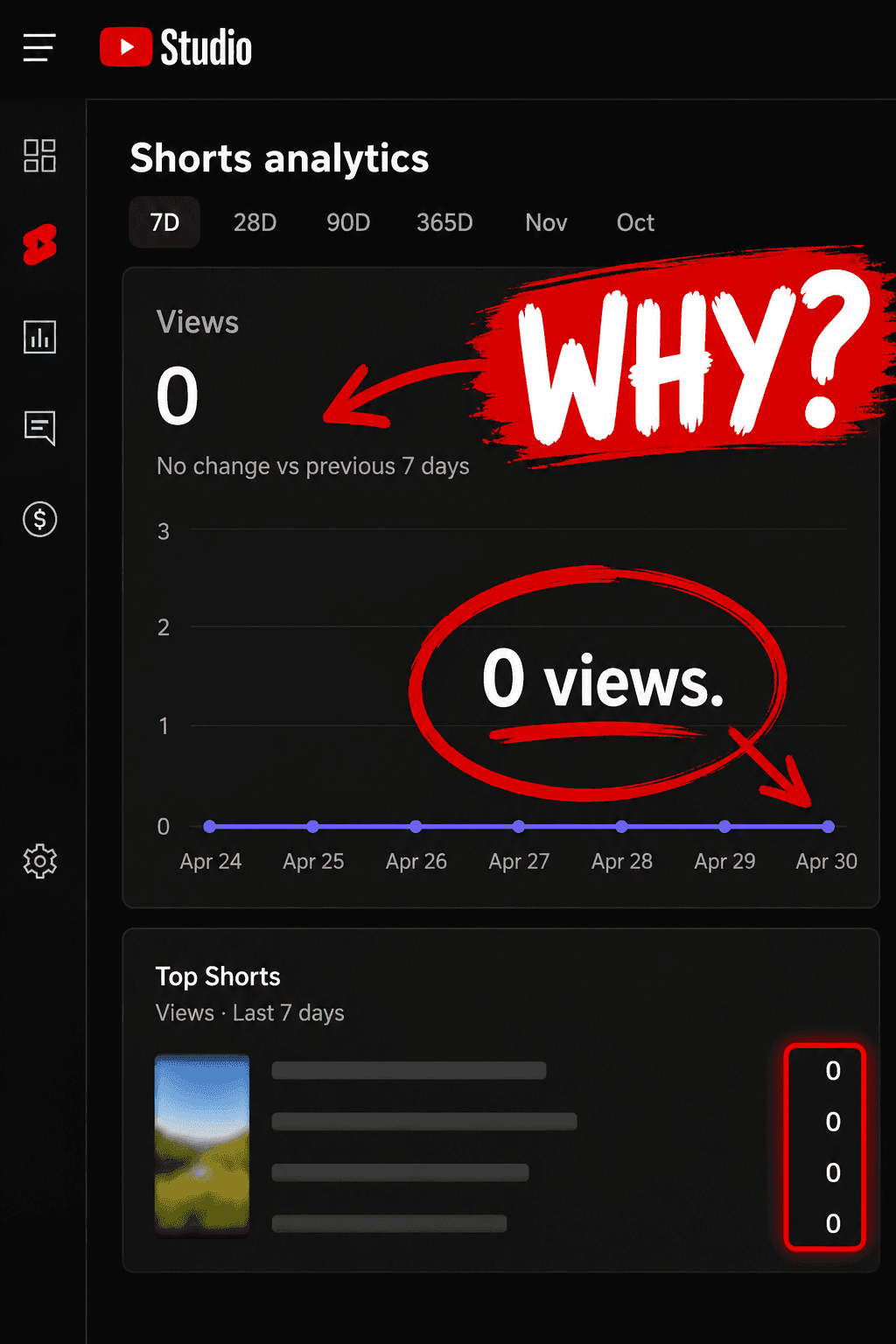Click the Shorts analytics heading
Screen dimensions: 896x1344
point(279,159)
